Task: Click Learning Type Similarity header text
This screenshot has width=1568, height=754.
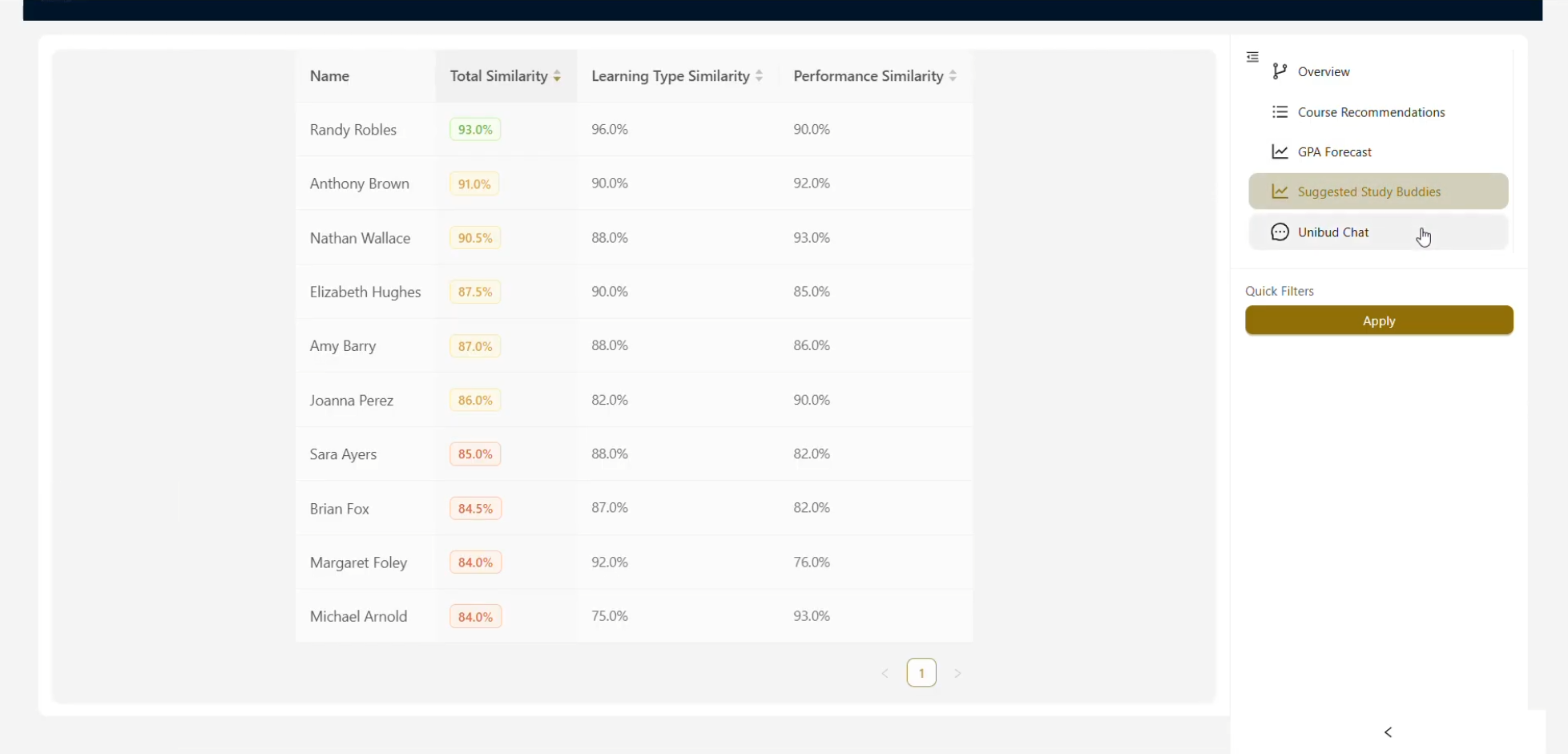Action: (x=671, y=76)
